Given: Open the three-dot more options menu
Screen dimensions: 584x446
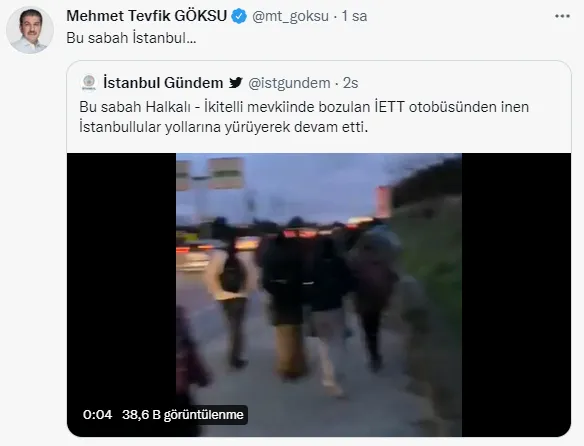Looking at the screenshot, I should 562,16.
